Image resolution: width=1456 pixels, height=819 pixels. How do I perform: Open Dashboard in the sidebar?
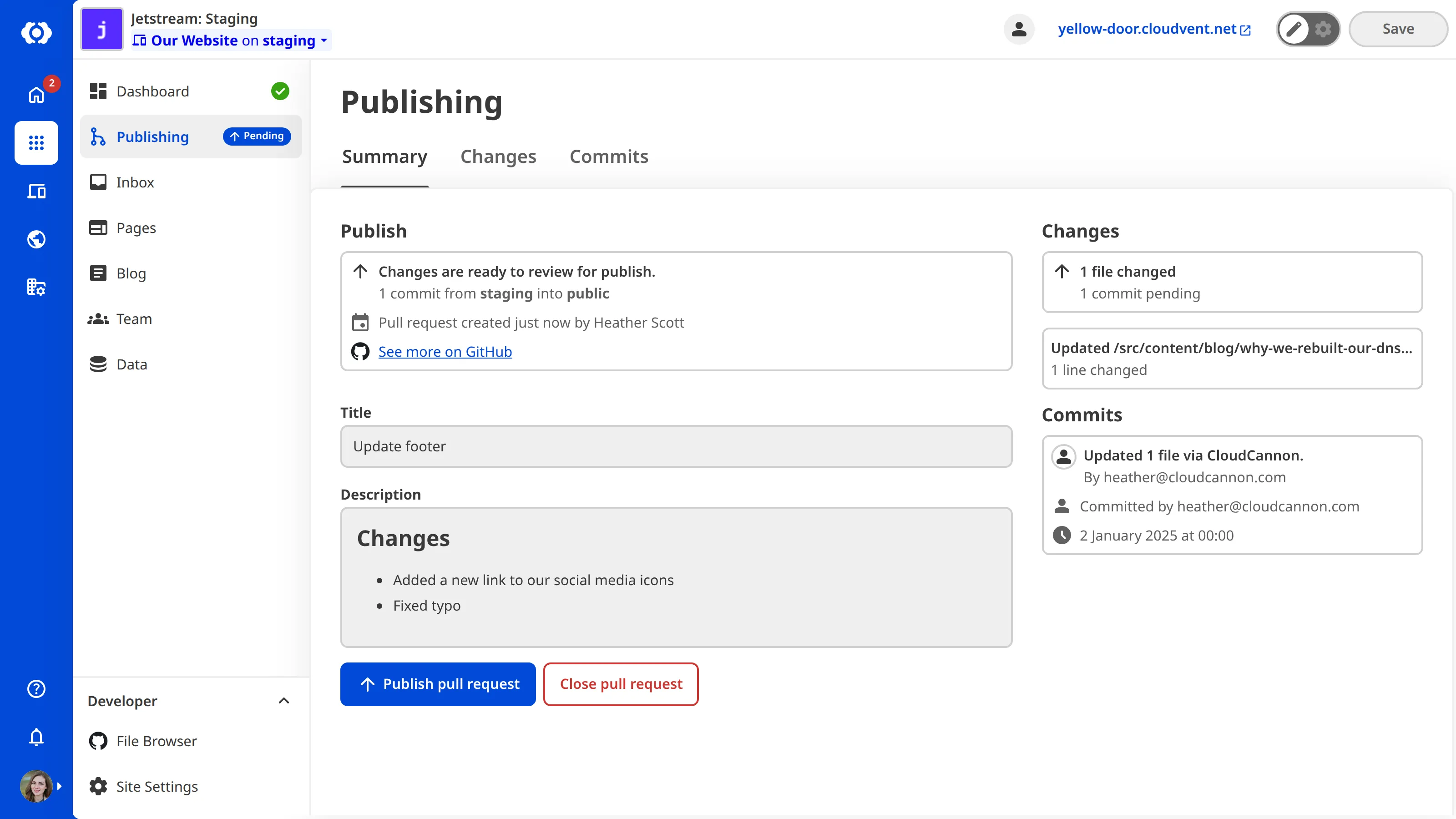[x=191, y=91]
